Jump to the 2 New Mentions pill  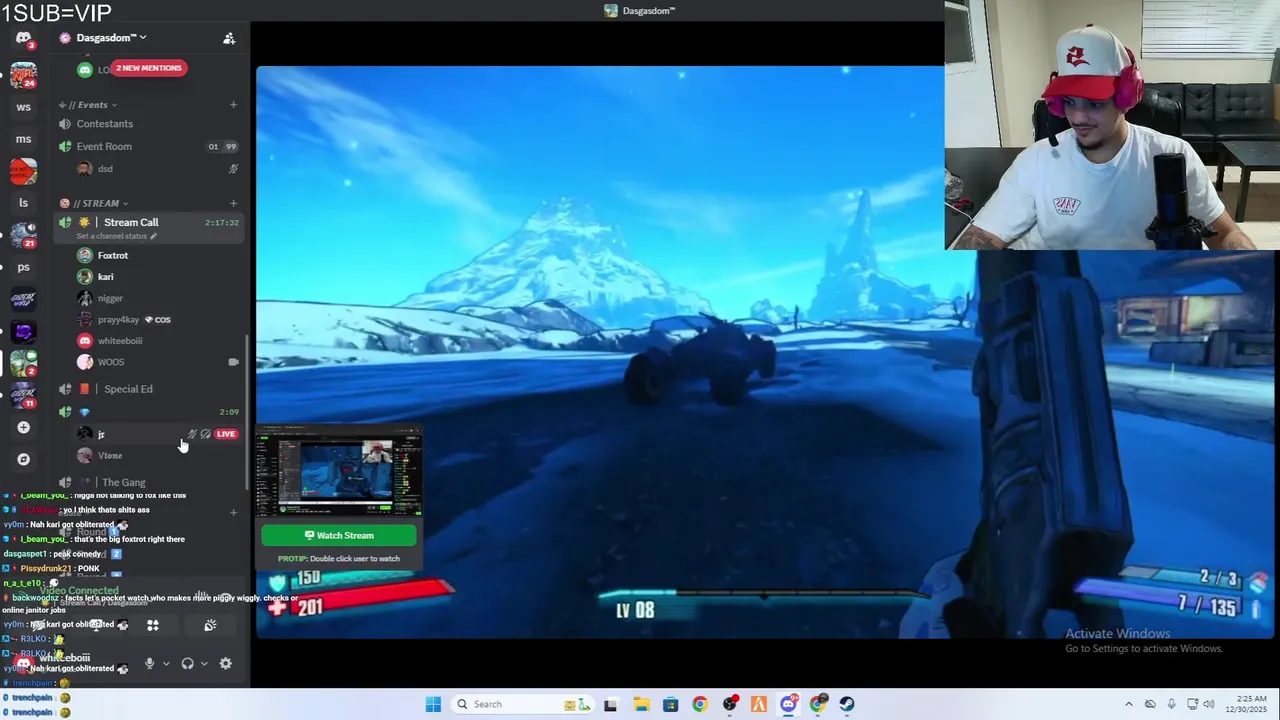point(148,68)
